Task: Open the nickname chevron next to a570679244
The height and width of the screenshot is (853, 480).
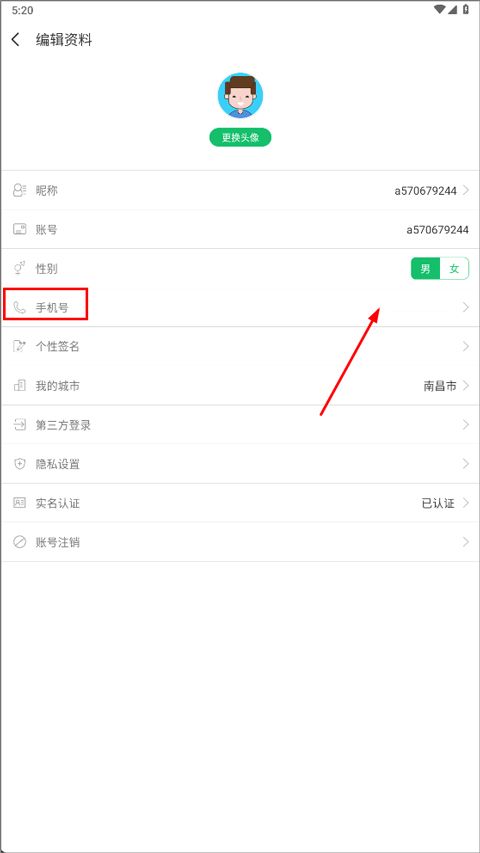Action: click(x=466, y=190)
